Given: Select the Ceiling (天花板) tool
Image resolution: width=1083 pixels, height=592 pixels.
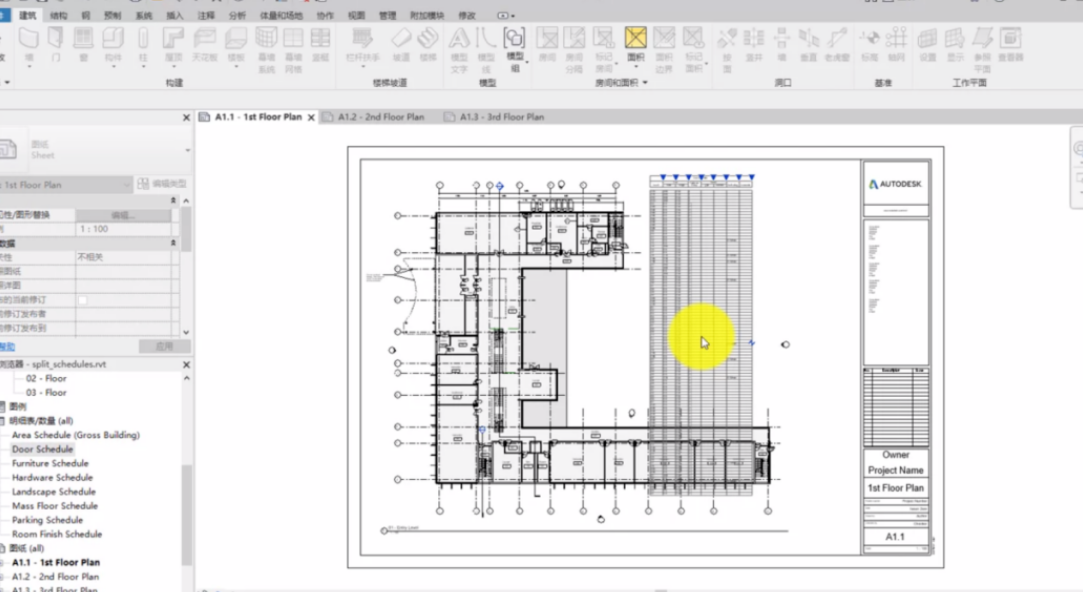Looking at the screenshot, I should tap(204, 45).
